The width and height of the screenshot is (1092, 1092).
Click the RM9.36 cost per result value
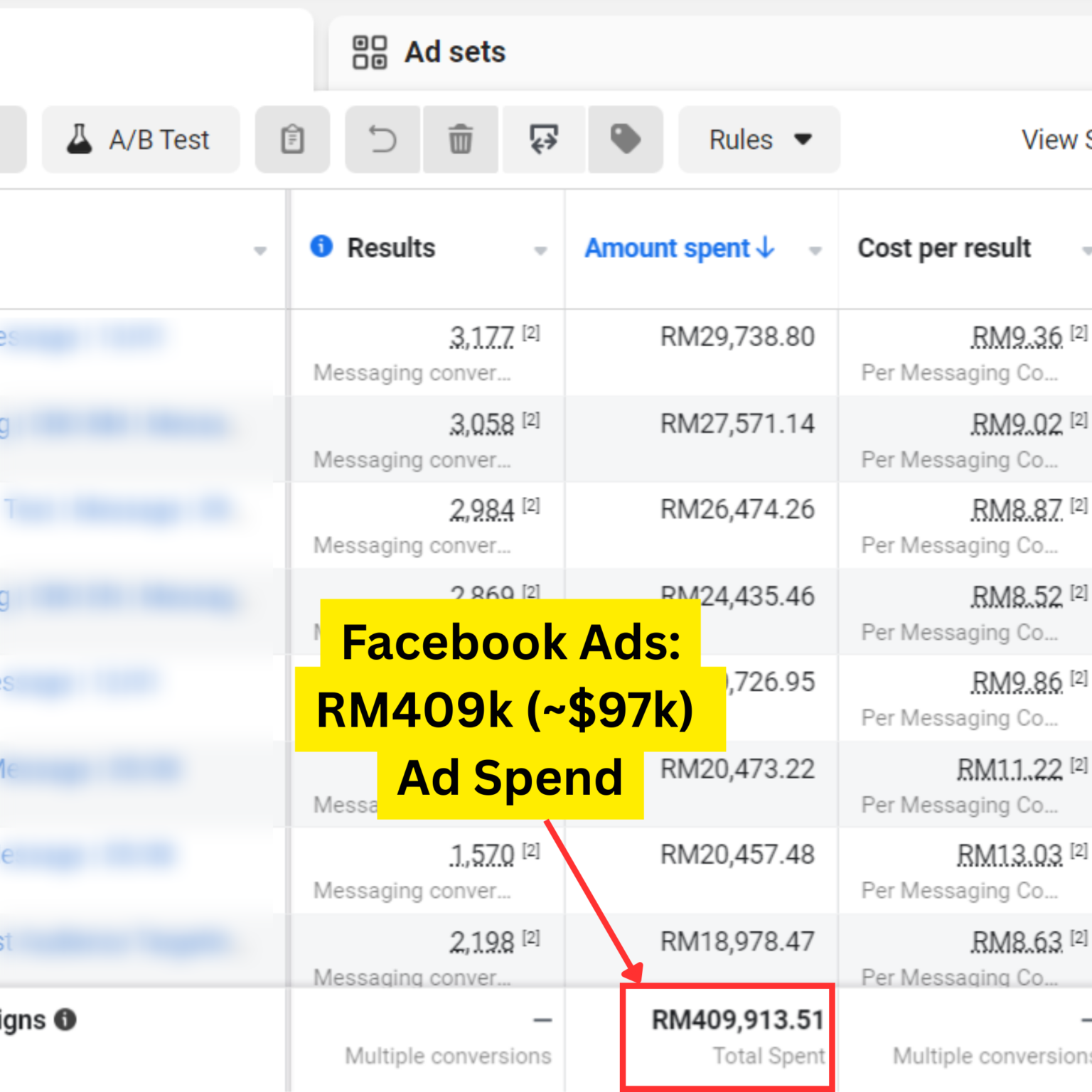(x=1016, y=337)
